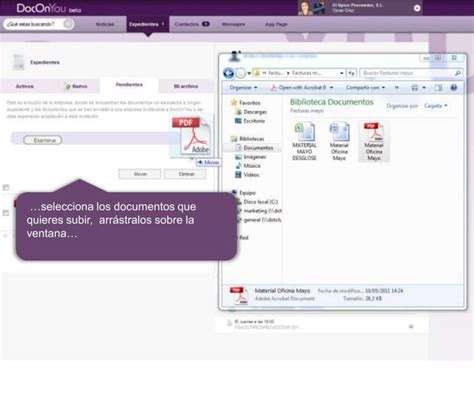The height and width of the screenshot is (395, 474).
Task: Switch to the Mi archivo tab
Action: (186, 86)
